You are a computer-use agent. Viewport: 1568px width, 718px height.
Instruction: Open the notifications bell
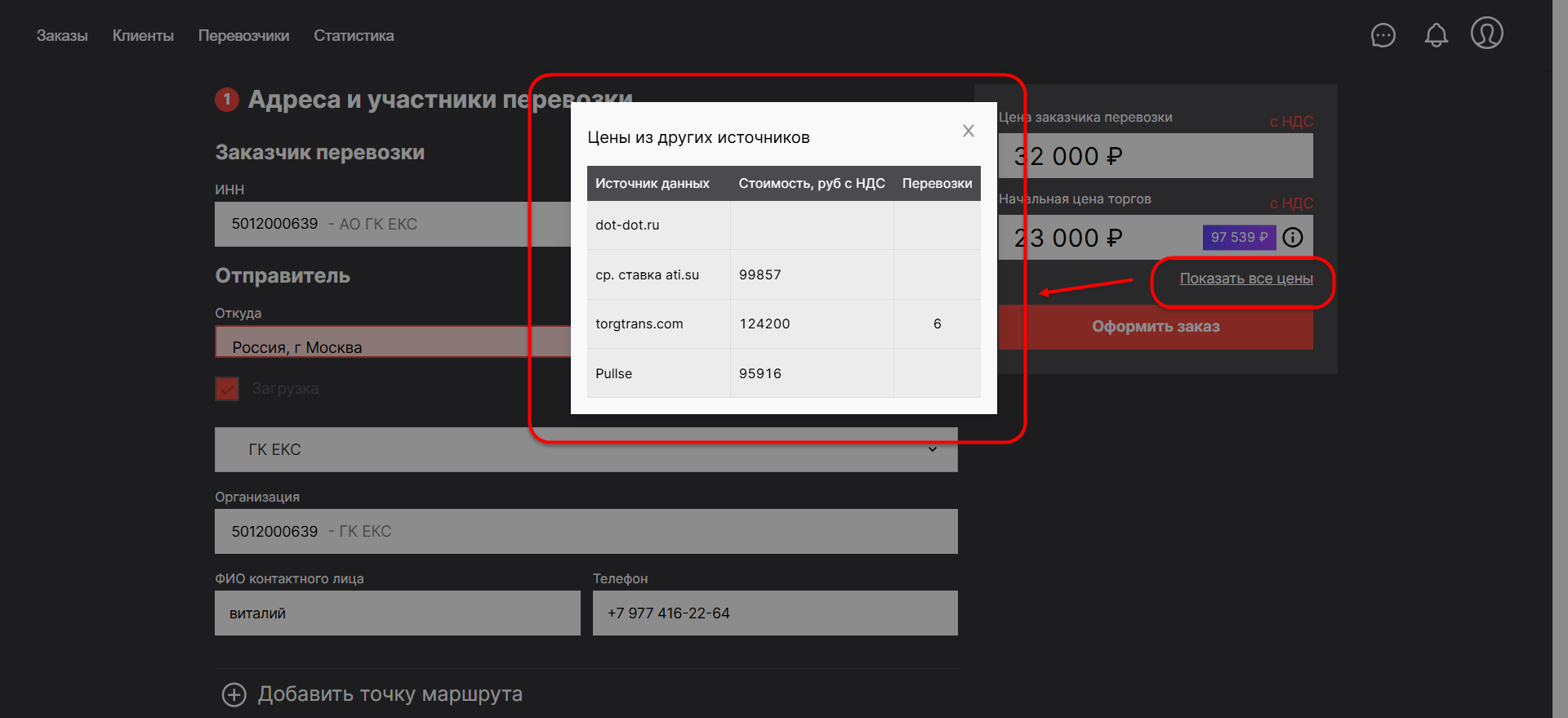click(x=1436, y=35)
